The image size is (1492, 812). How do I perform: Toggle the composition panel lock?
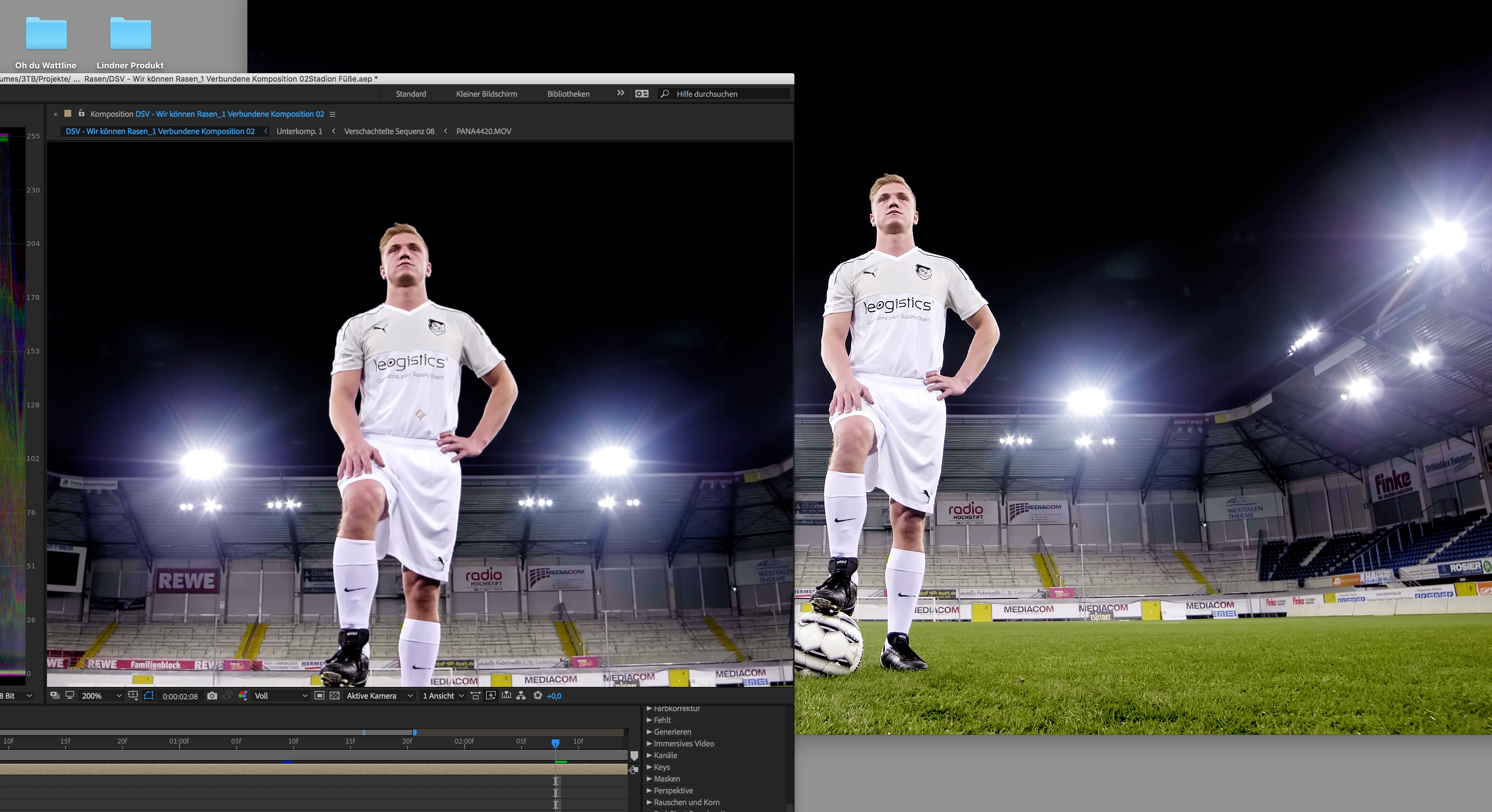pyautogui.click(x=82, y=113)
